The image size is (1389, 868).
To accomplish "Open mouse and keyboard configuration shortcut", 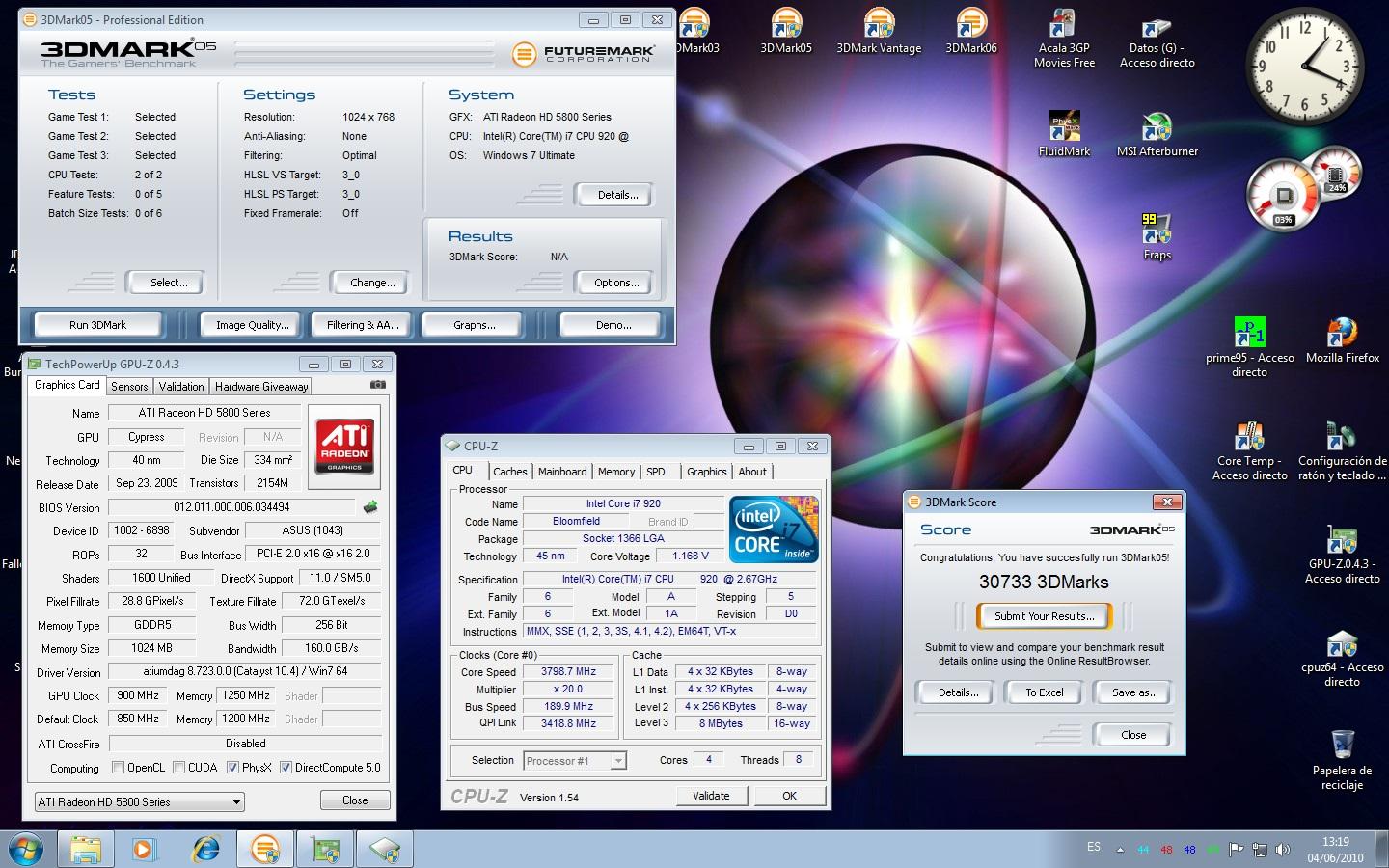I will (x=1342, y=450).
